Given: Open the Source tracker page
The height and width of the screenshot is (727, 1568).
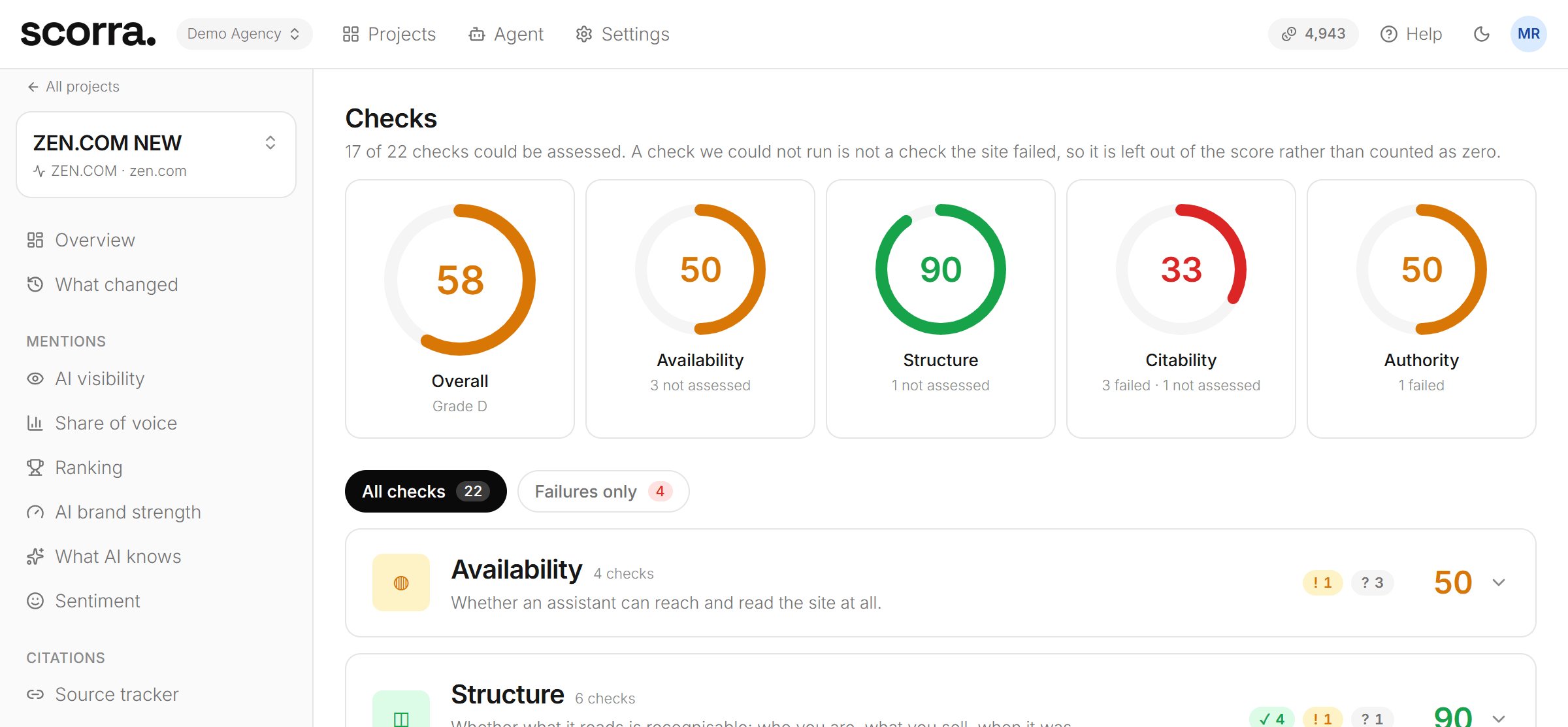Looking at the screenshot, I should 103,694.
